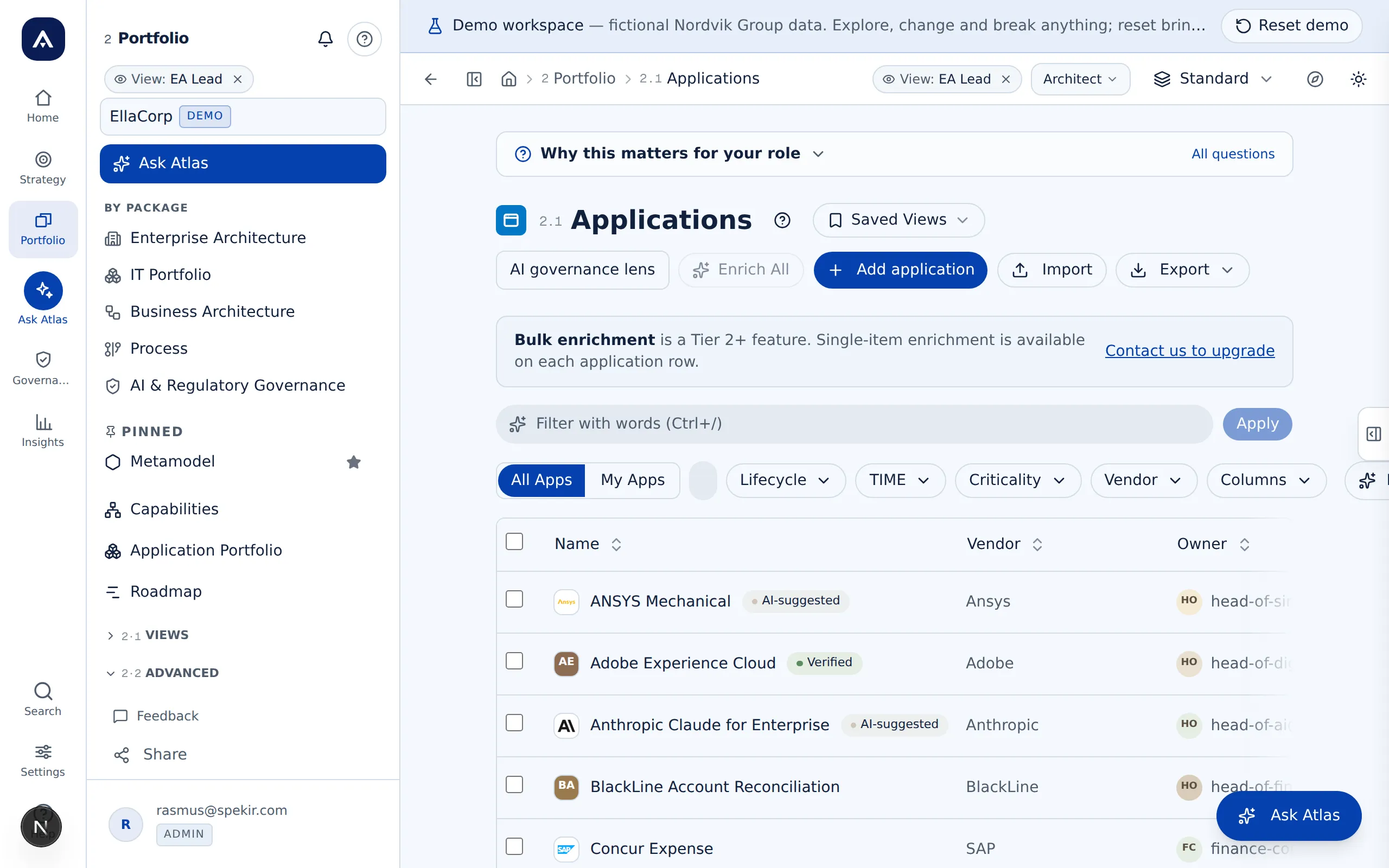
Task: Open Export dropdown
Action: (x=1182, y=270)
